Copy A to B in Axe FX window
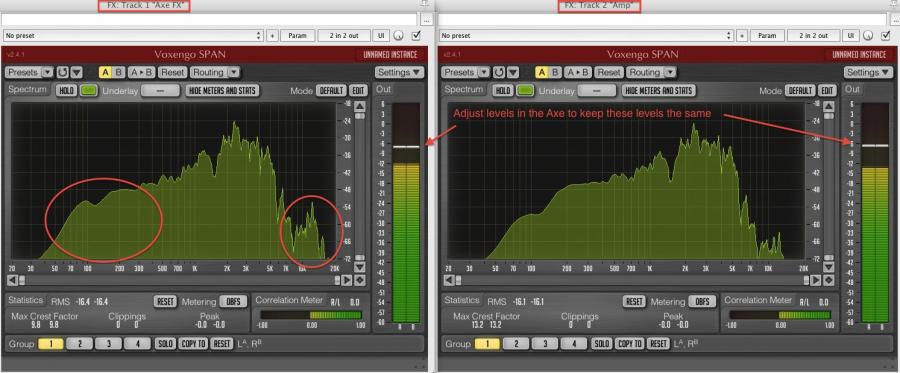 point(141,72)
